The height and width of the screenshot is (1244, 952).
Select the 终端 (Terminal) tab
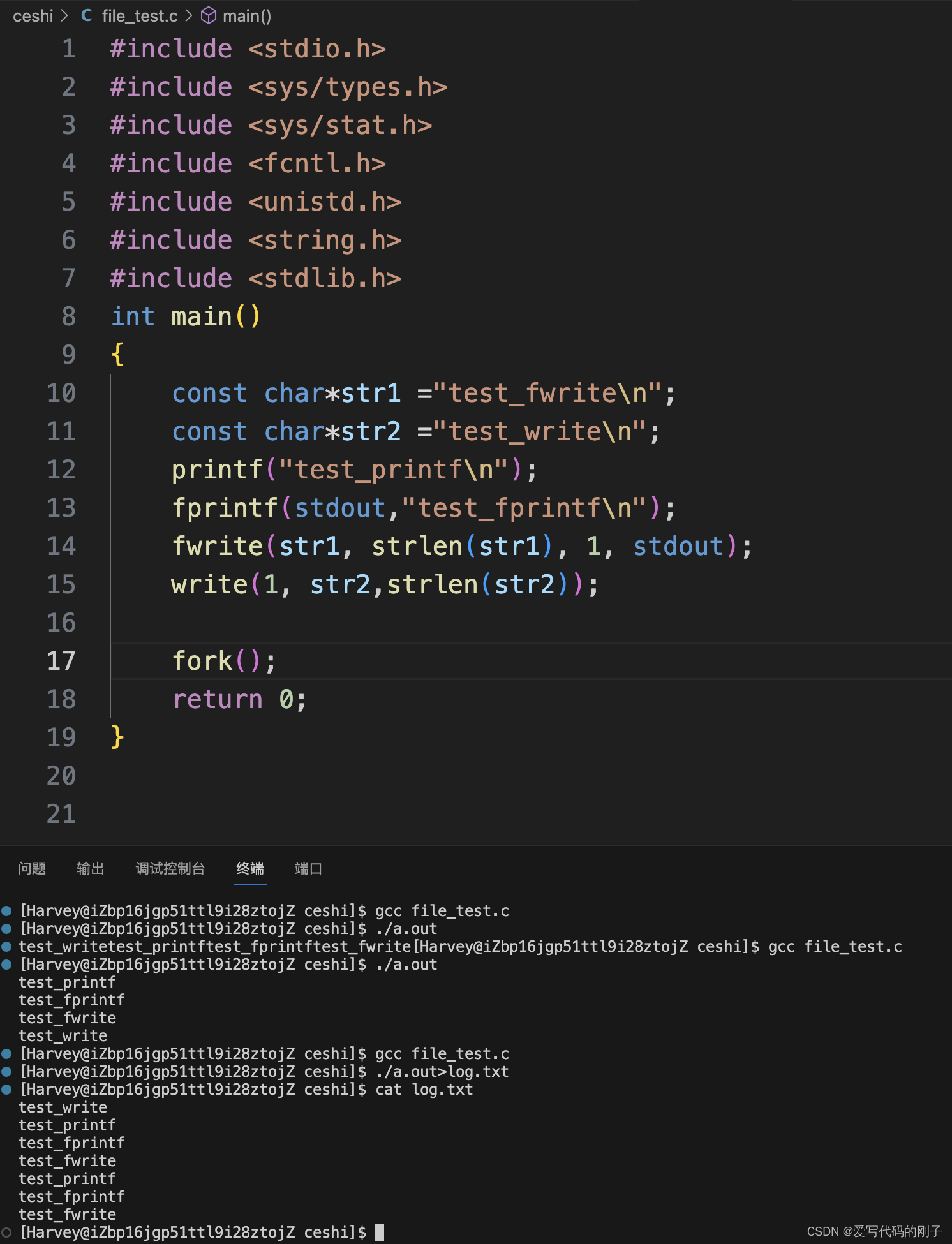[250, 868]
